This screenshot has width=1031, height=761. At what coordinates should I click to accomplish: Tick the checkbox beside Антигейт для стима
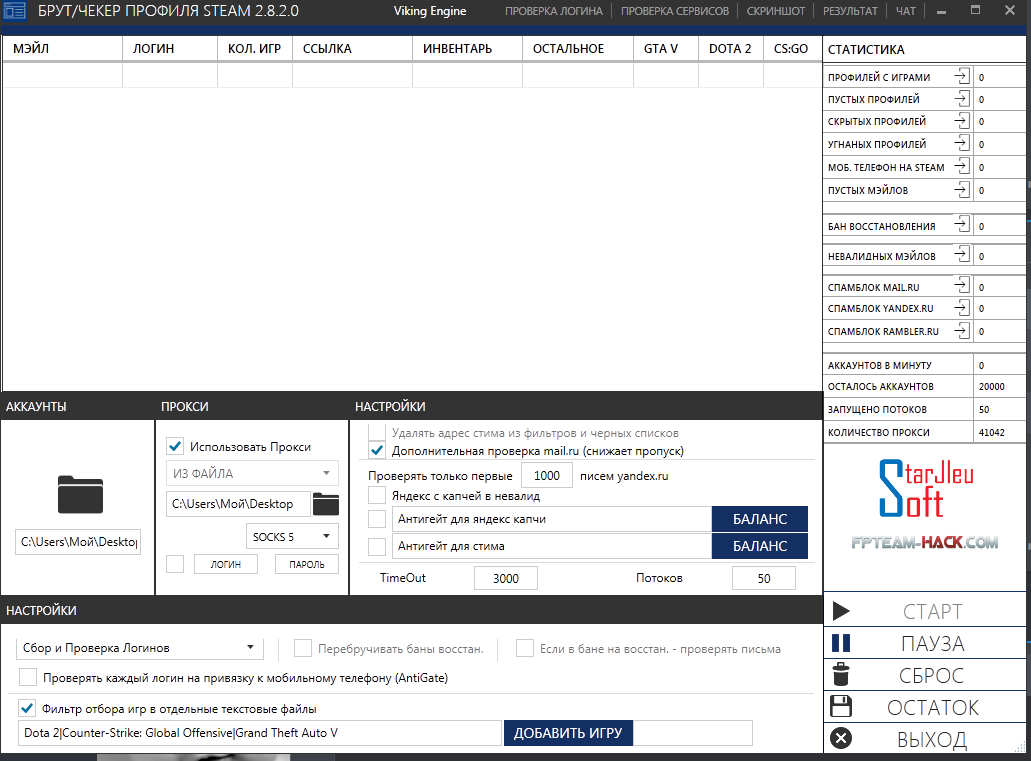pos(377,546)
